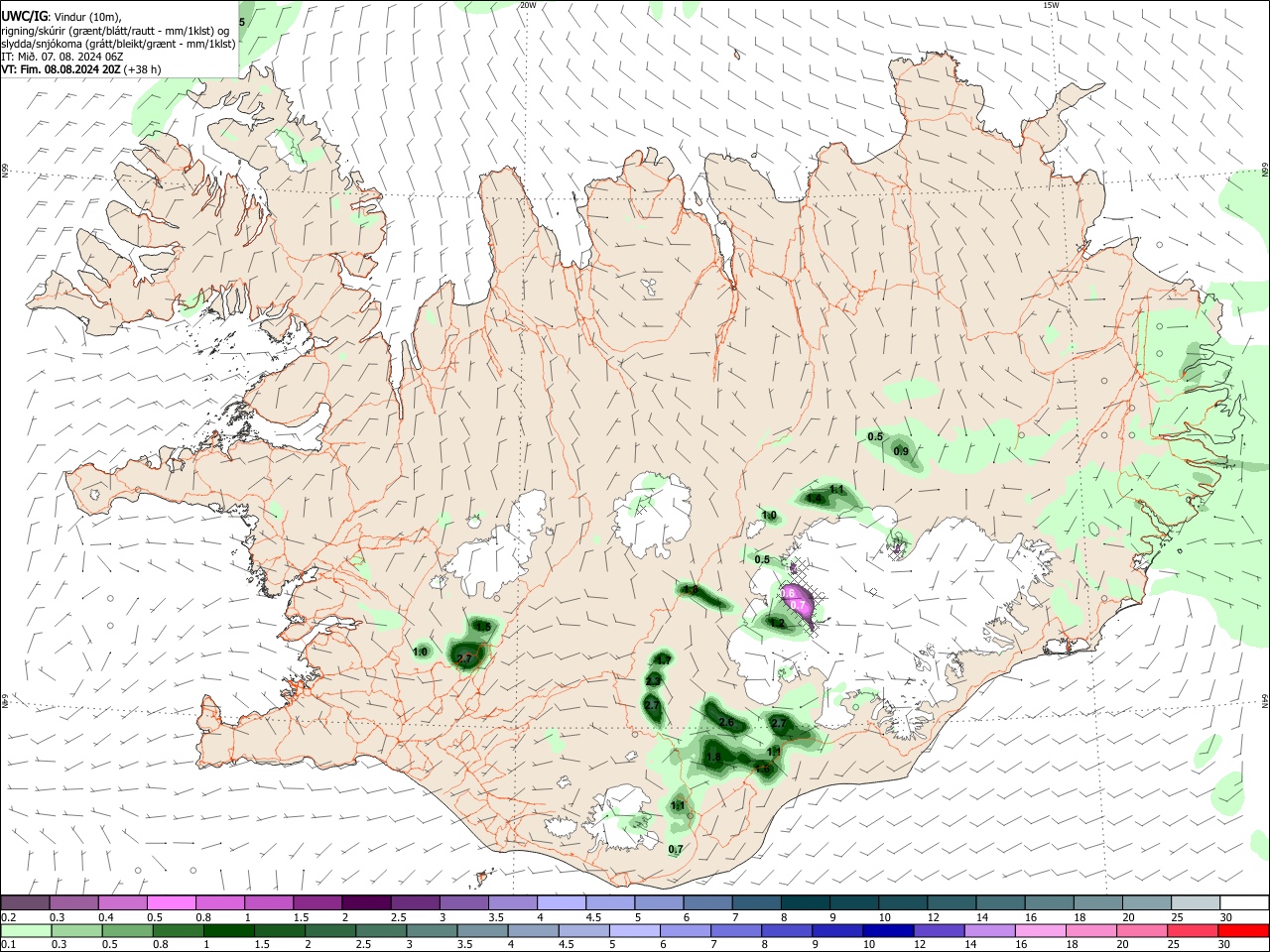The height and width of the screenshot is (952, 1270).
Task: Click the 'slydda/snjókoma (grátt/bleikt/grænt' description line
Action: 118,44
